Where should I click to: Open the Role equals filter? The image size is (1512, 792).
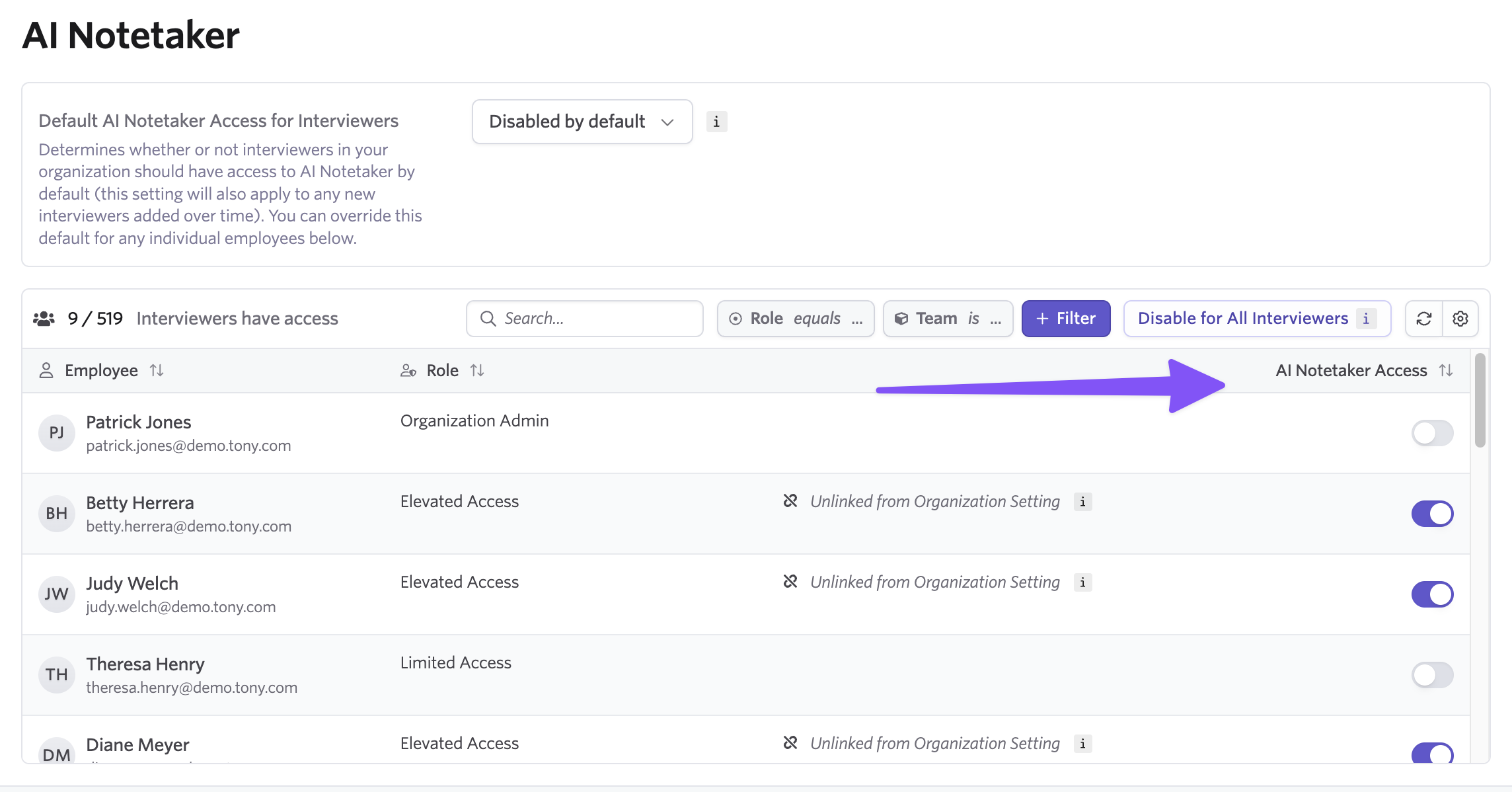(796, 319)
